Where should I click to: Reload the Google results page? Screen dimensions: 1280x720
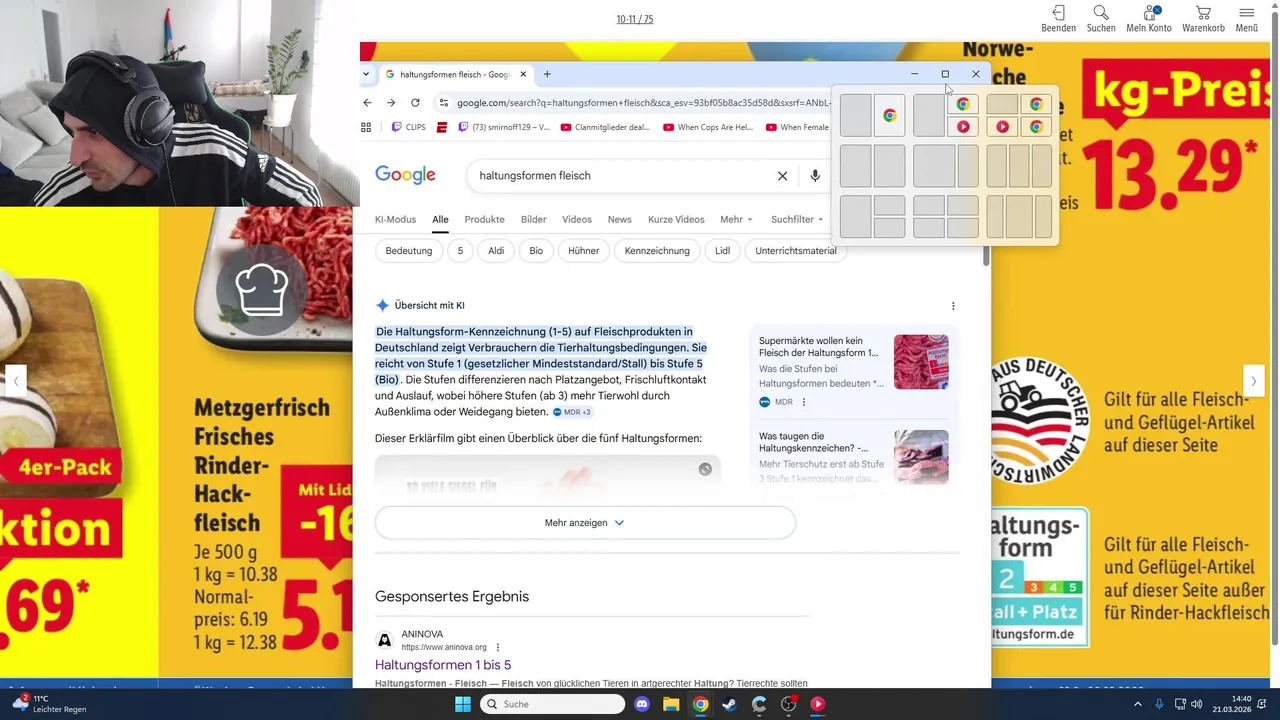click(415, 102)
